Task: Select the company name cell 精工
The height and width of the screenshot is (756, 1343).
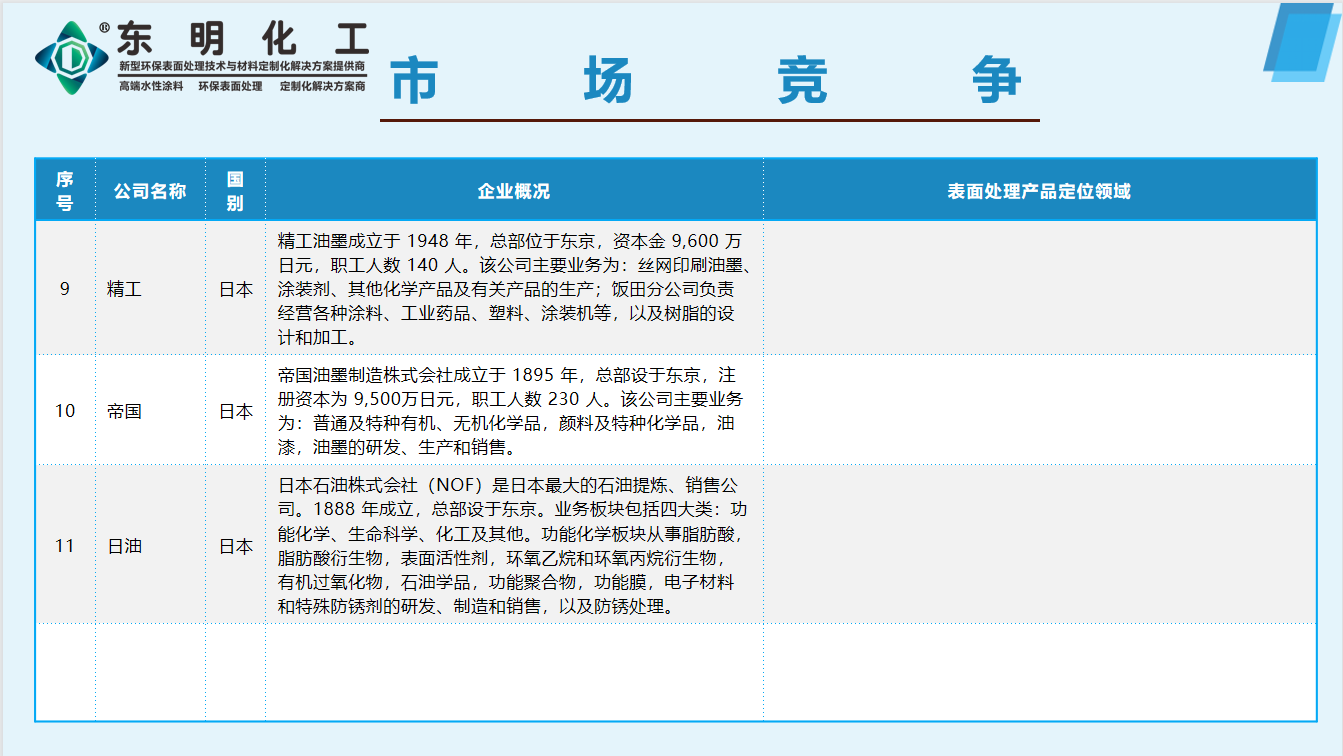Action: click(150, 288)
